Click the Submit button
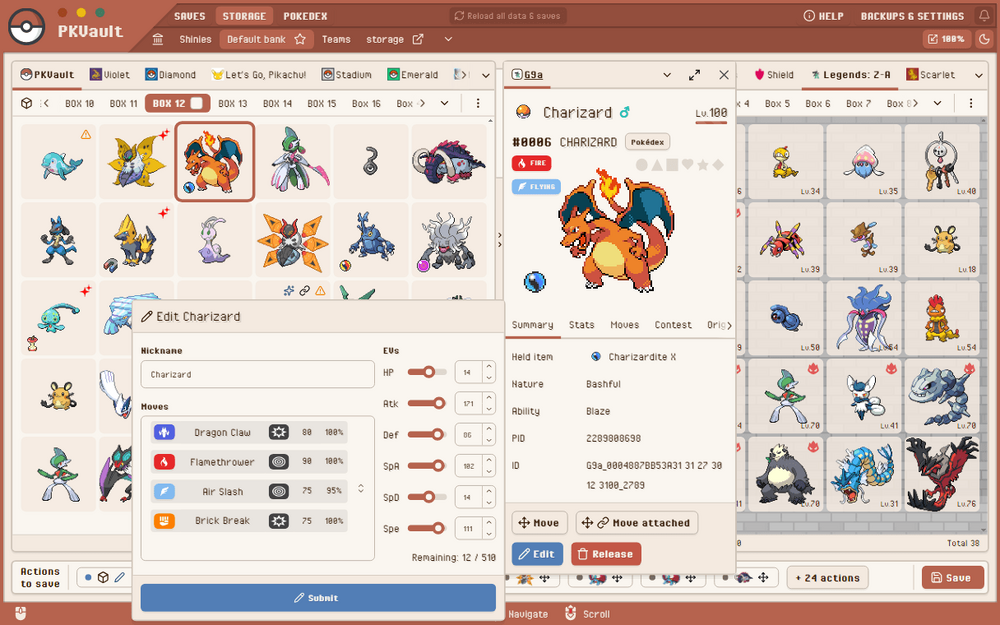 pos(318,598)
